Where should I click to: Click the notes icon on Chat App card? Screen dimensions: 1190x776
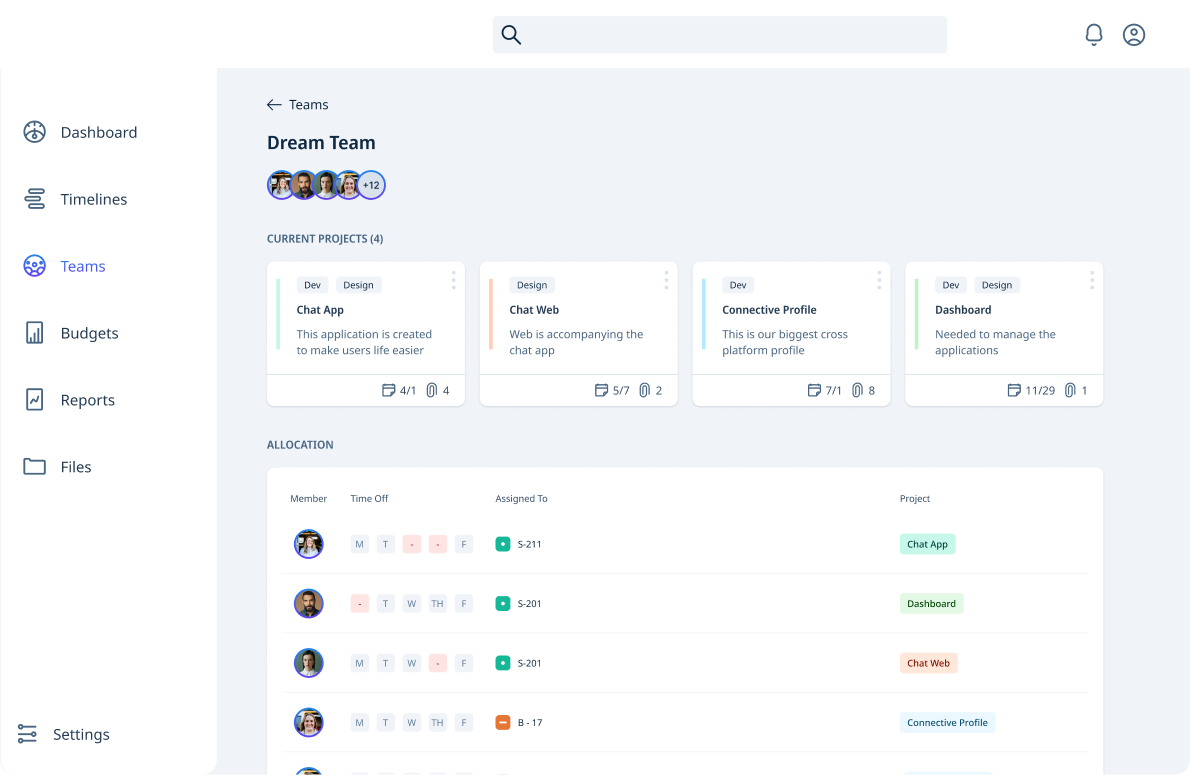[388, 390]
